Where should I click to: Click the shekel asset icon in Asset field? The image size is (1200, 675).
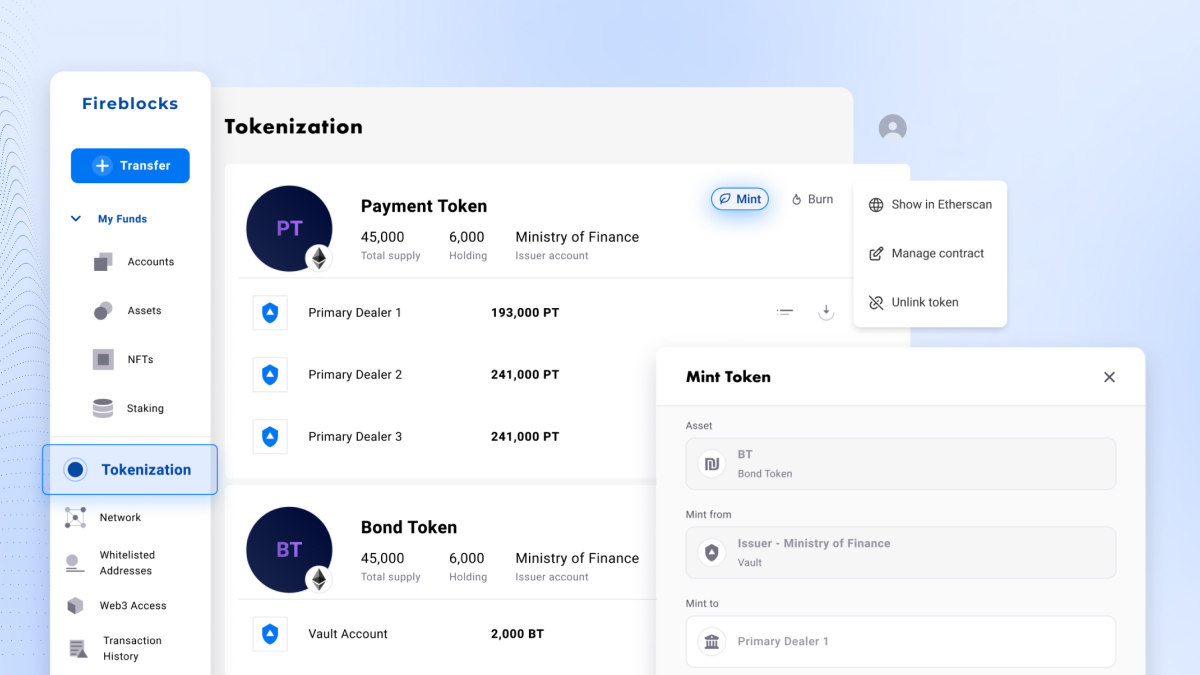tap(712, 464)
